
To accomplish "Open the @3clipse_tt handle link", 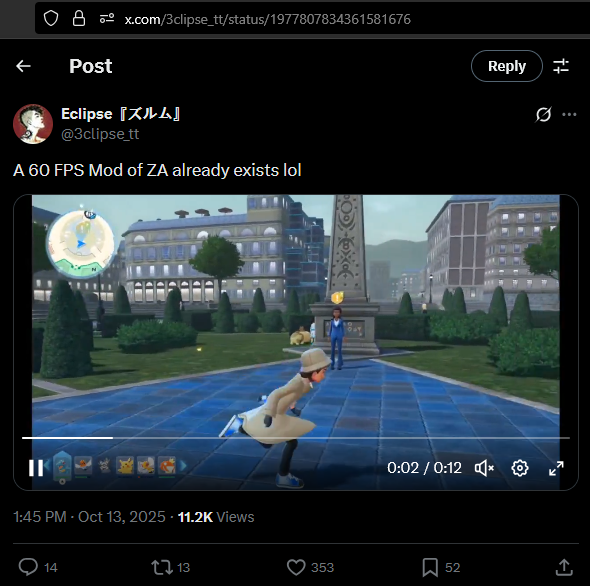I will click(100, 134).
